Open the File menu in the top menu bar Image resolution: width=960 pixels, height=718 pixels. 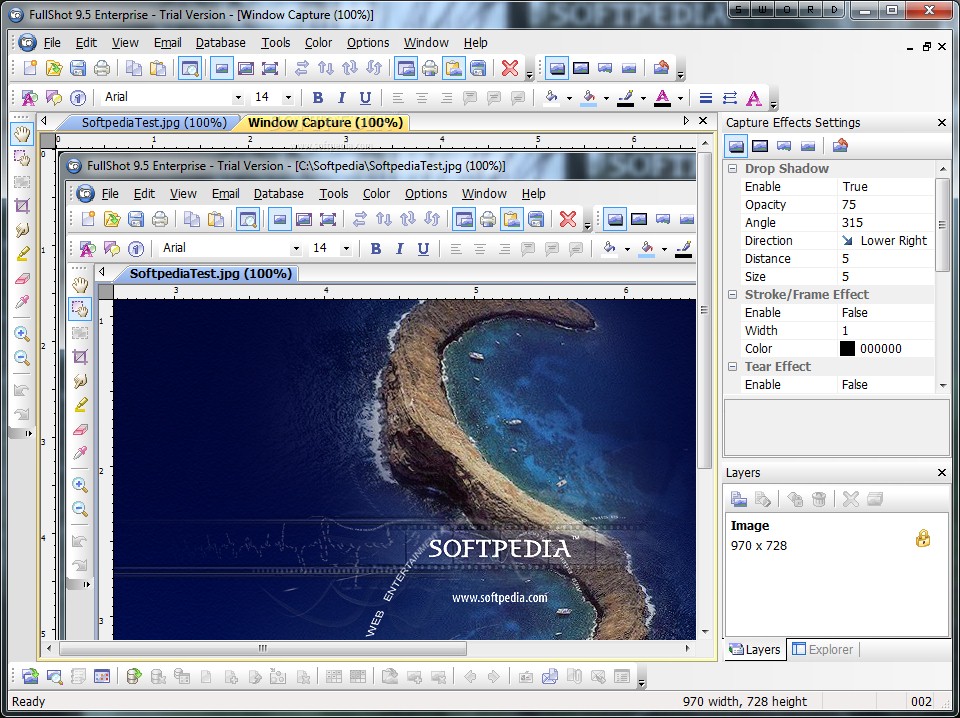tap(52, 43)
